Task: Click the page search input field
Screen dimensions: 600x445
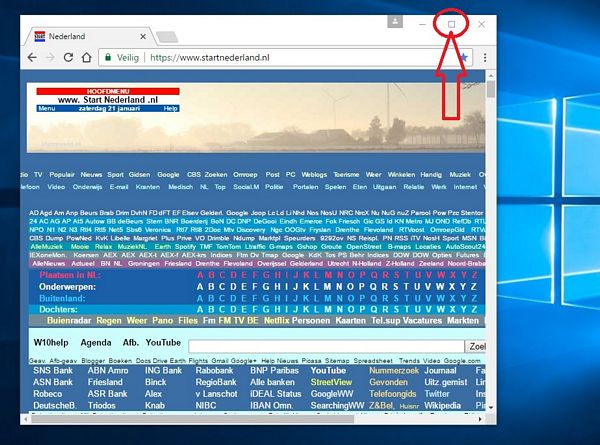Action: click(326, 346)
